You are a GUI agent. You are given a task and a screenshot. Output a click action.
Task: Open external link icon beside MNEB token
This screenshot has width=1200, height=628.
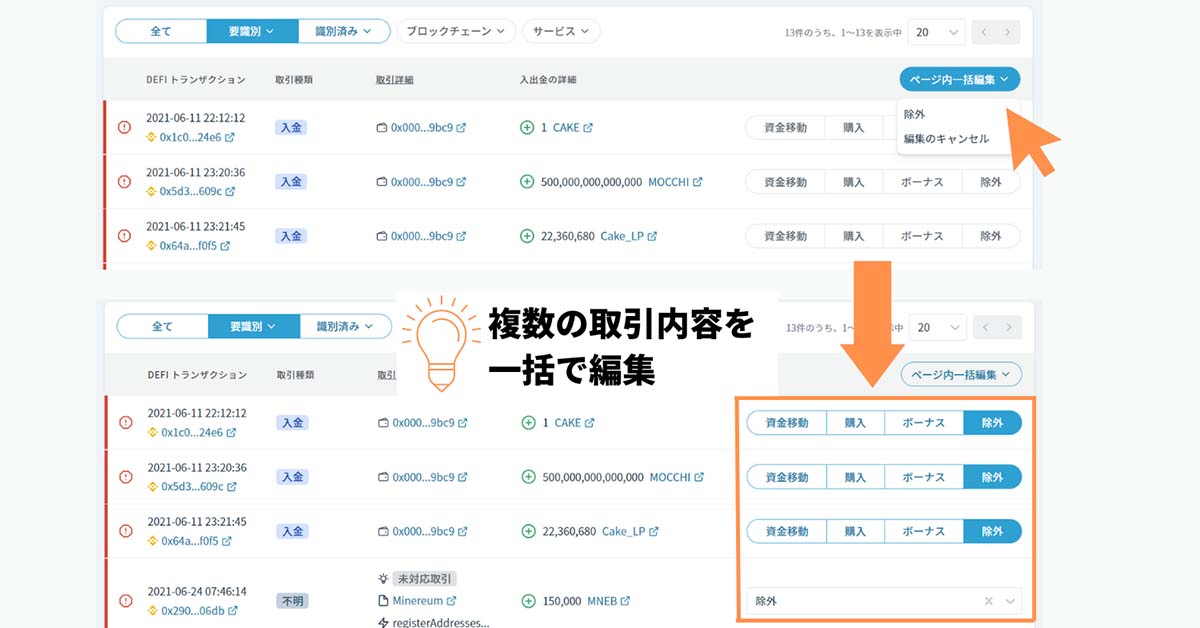[625, 601]
